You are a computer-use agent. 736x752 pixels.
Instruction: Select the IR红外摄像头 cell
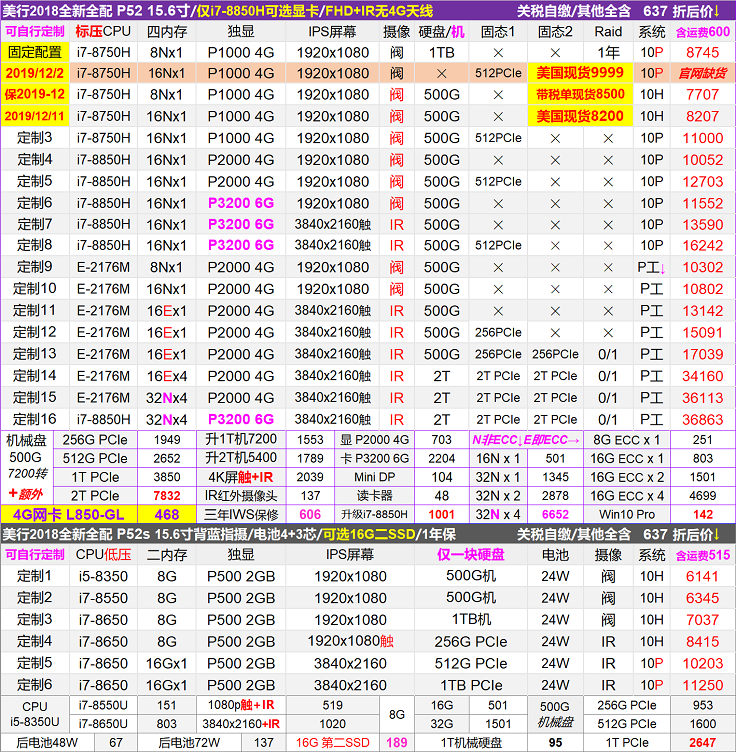[239, 495]
